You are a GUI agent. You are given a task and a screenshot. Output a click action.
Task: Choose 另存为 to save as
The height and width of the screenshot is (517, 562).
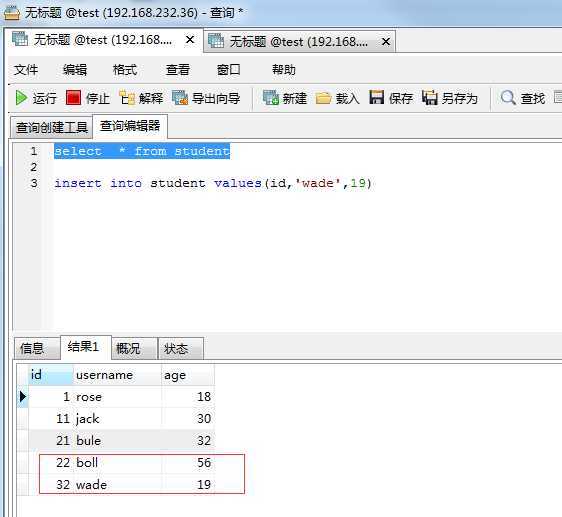point(450,98)
